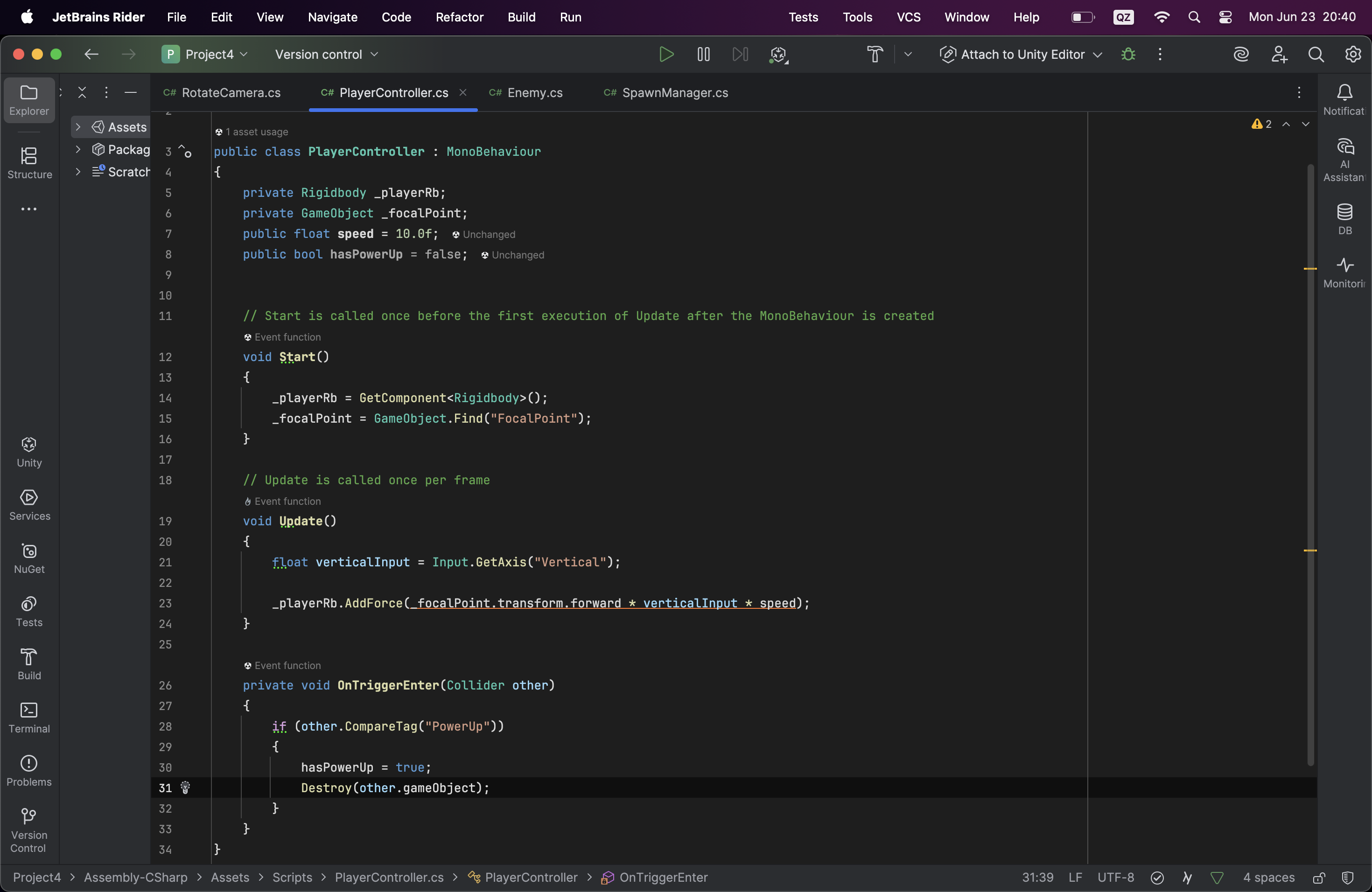Click the Unity refresh assets icon
1372x892 pixels.
coord(778,55)
